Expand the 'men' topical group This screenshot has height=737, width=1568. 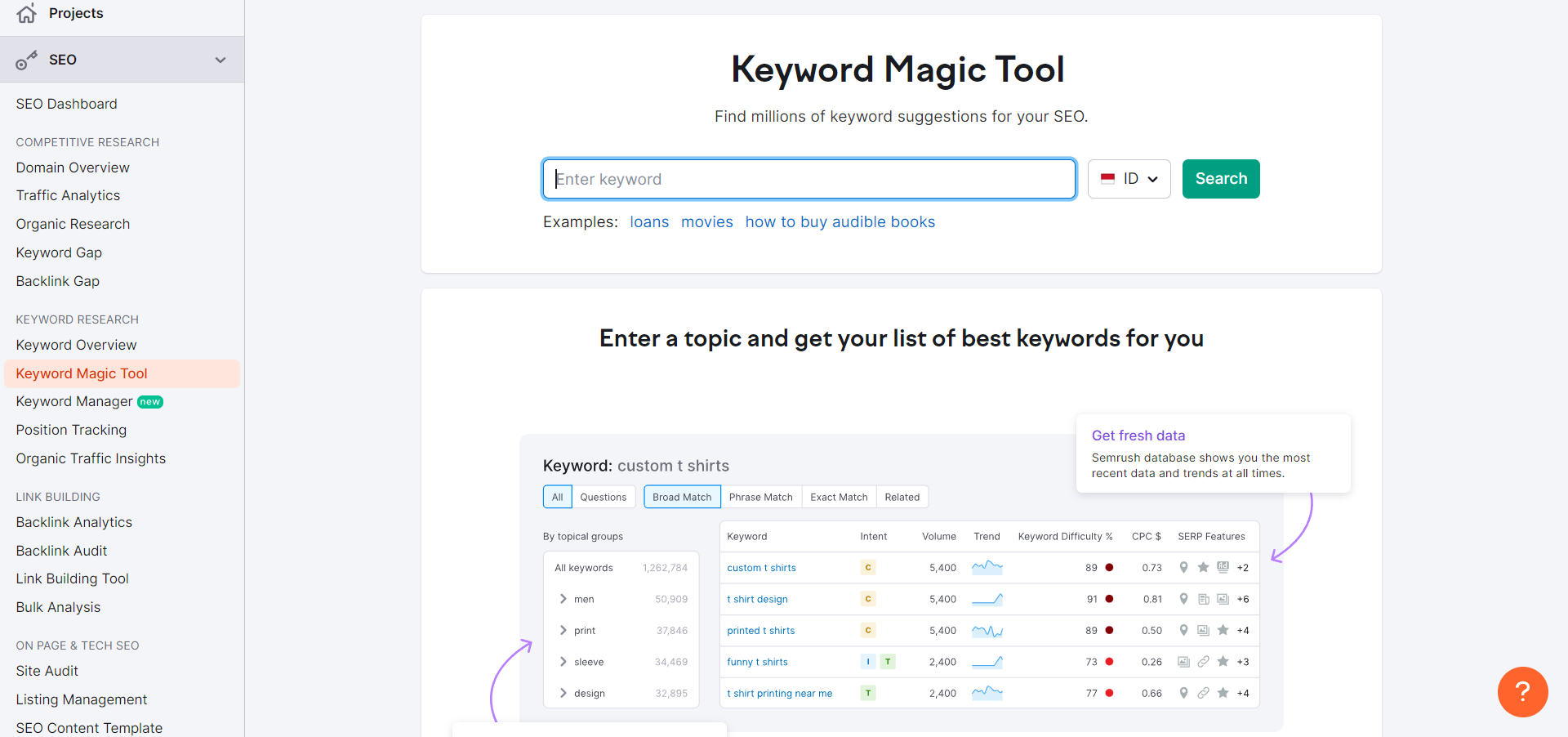563,599
